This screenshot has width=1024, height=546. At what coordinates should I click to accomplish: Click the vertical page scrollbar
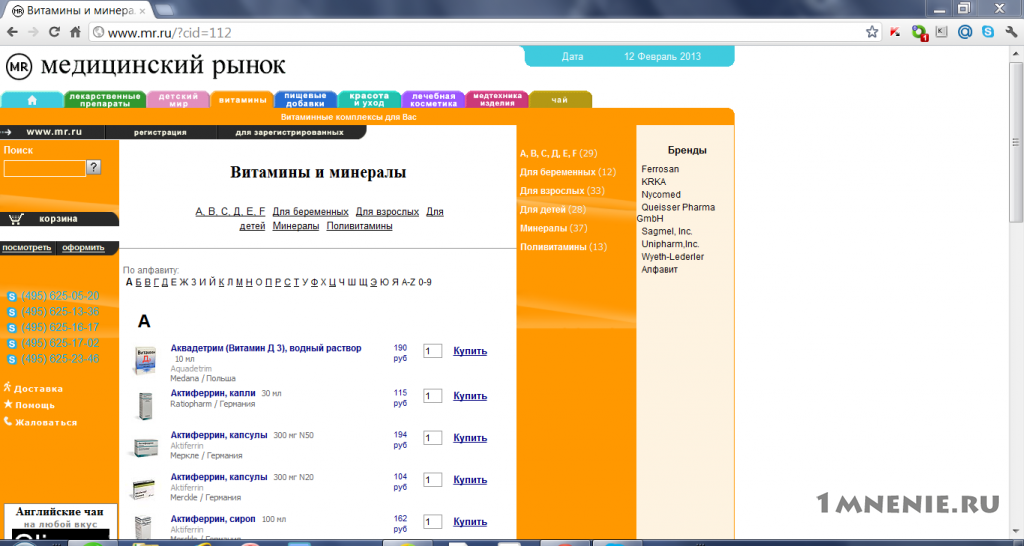1016,142
